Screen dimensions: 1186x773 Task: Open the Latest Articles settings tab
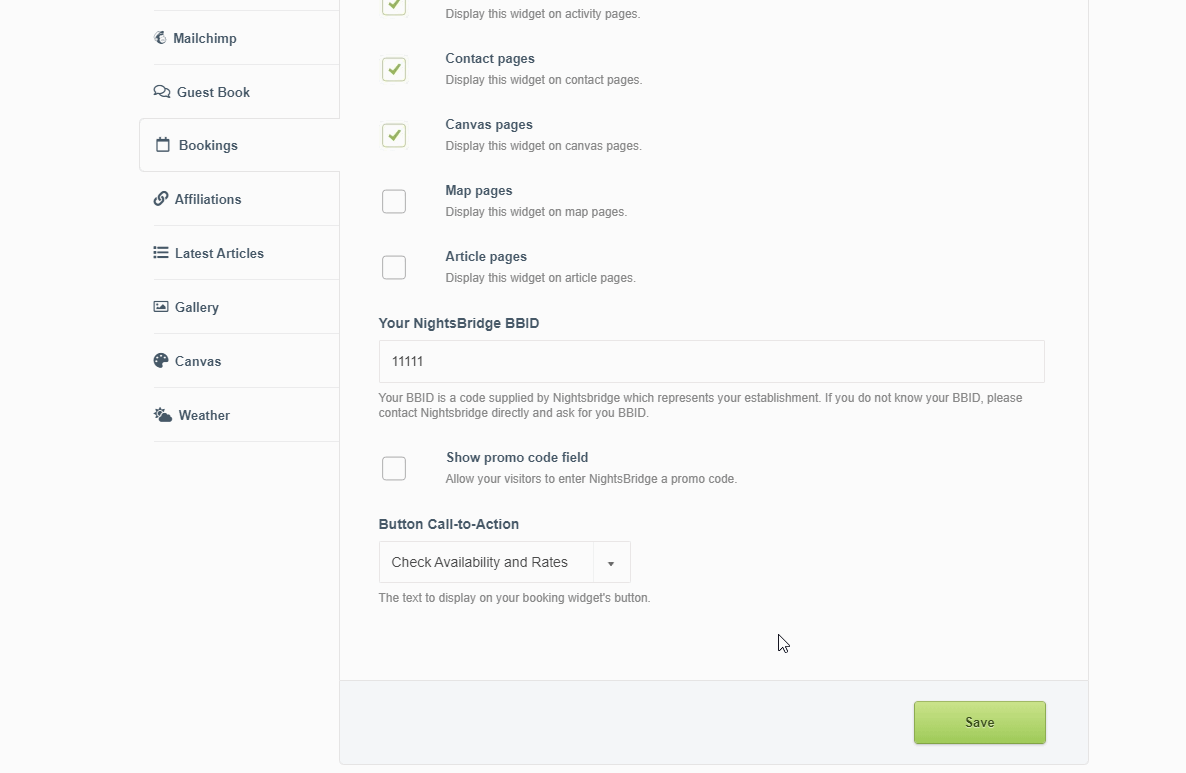(x=219, y=253)
